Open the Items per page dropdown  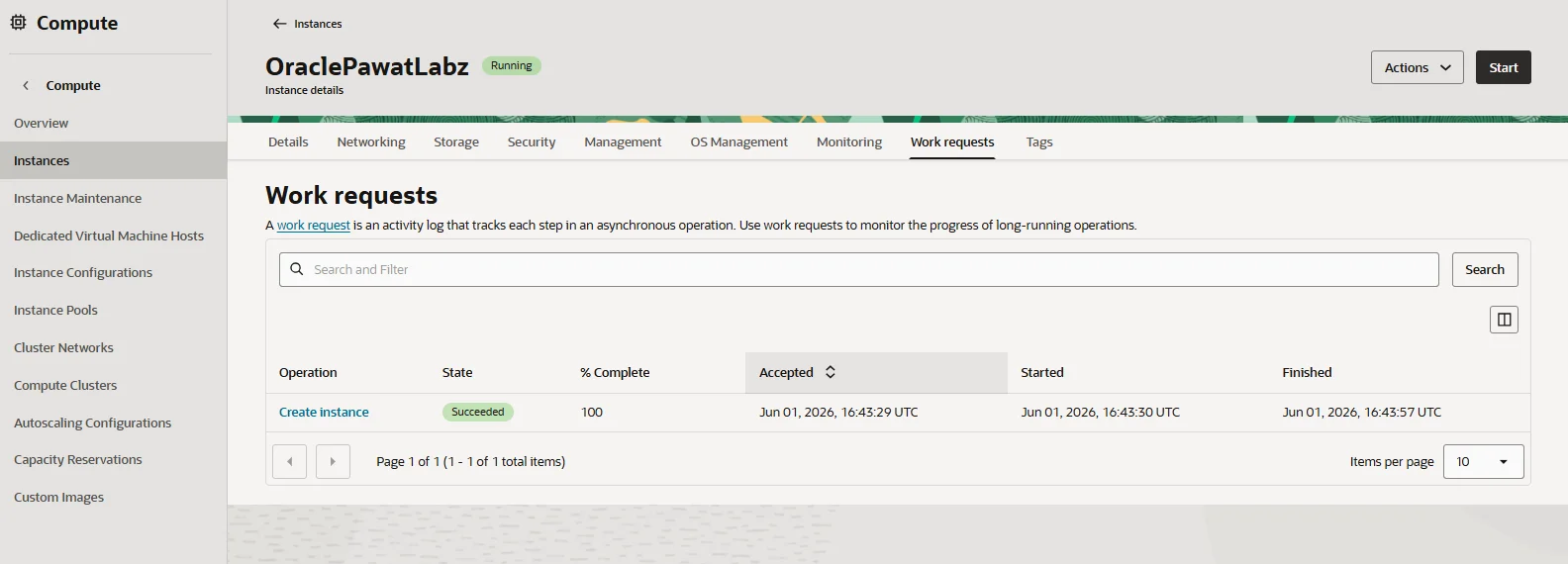tap(1483, 462)
